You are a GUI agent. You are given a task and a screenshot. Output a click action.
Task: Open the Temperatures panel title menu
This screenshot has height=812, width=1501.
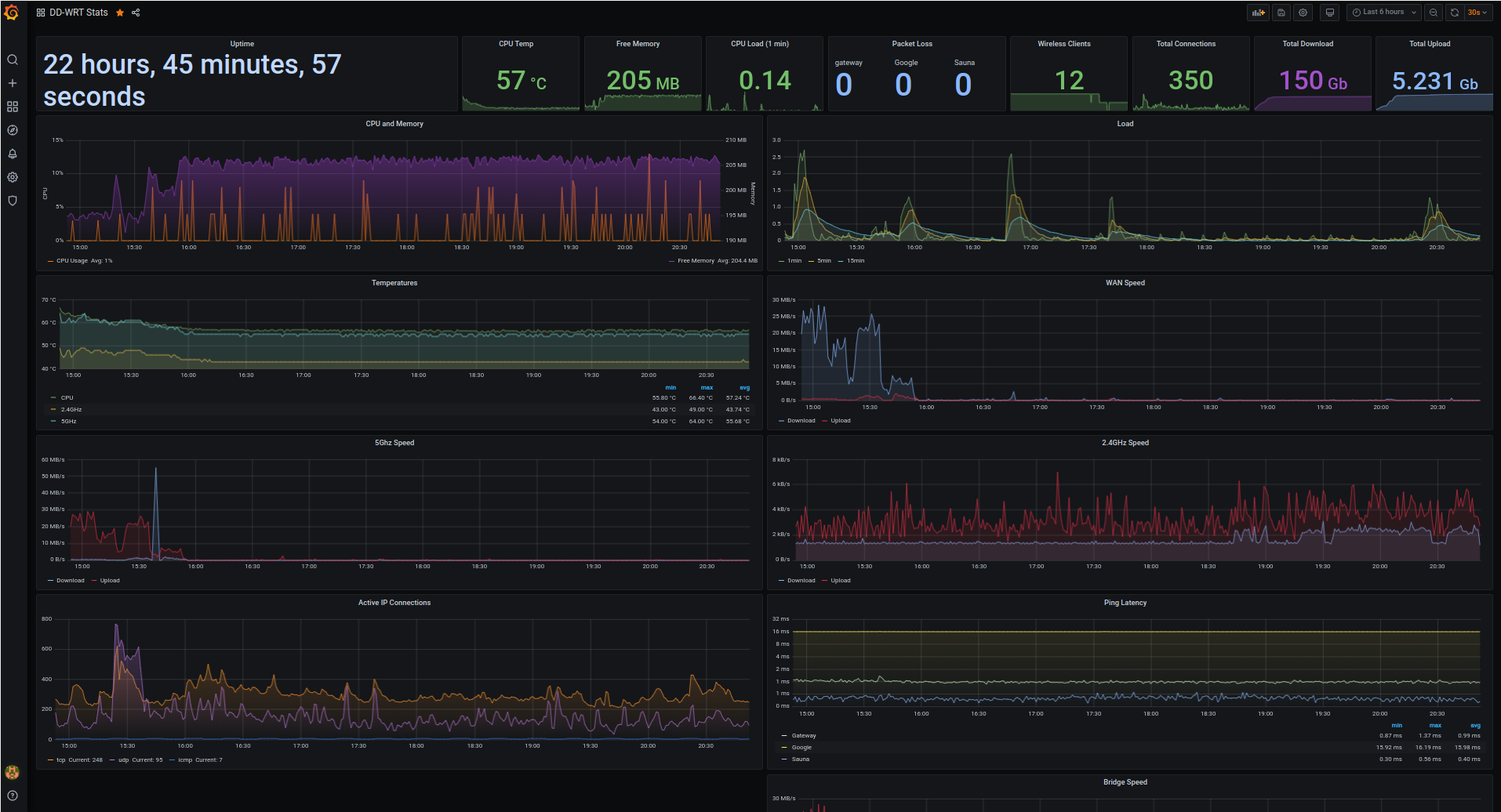coord(394,283)
